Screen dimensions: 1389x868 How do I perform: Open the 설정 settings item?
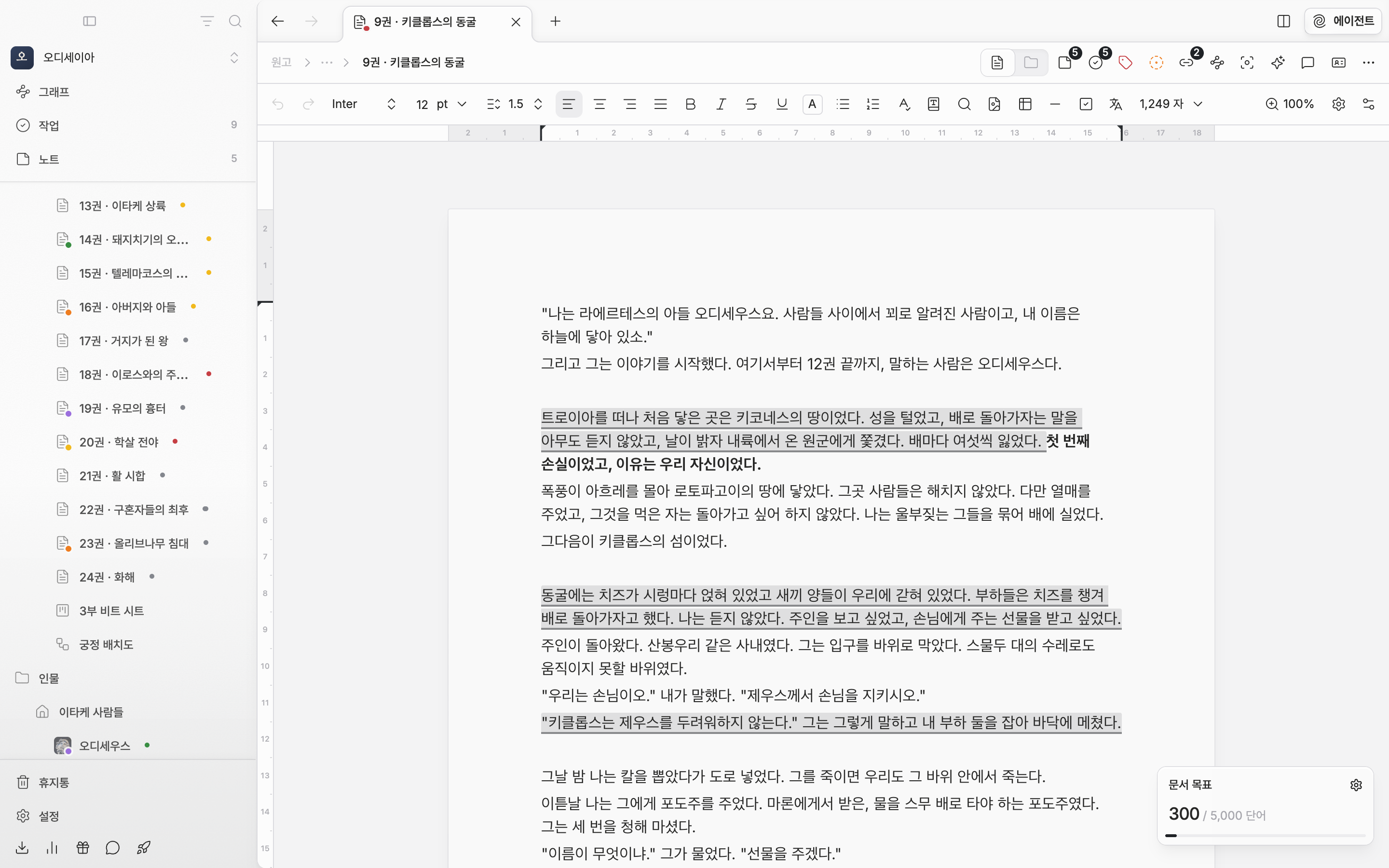pyautogui.click(x=128, y=816)
